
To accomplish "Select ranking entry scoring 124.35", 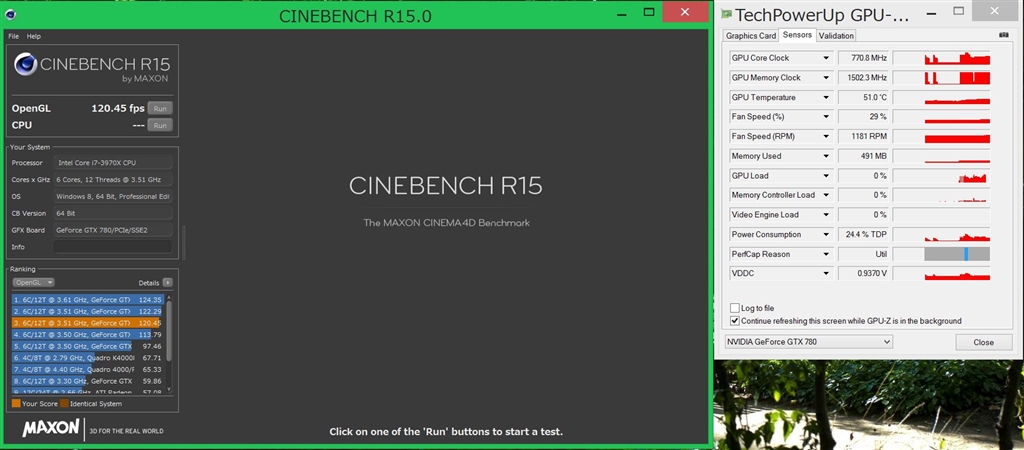I will click(88, 300).
